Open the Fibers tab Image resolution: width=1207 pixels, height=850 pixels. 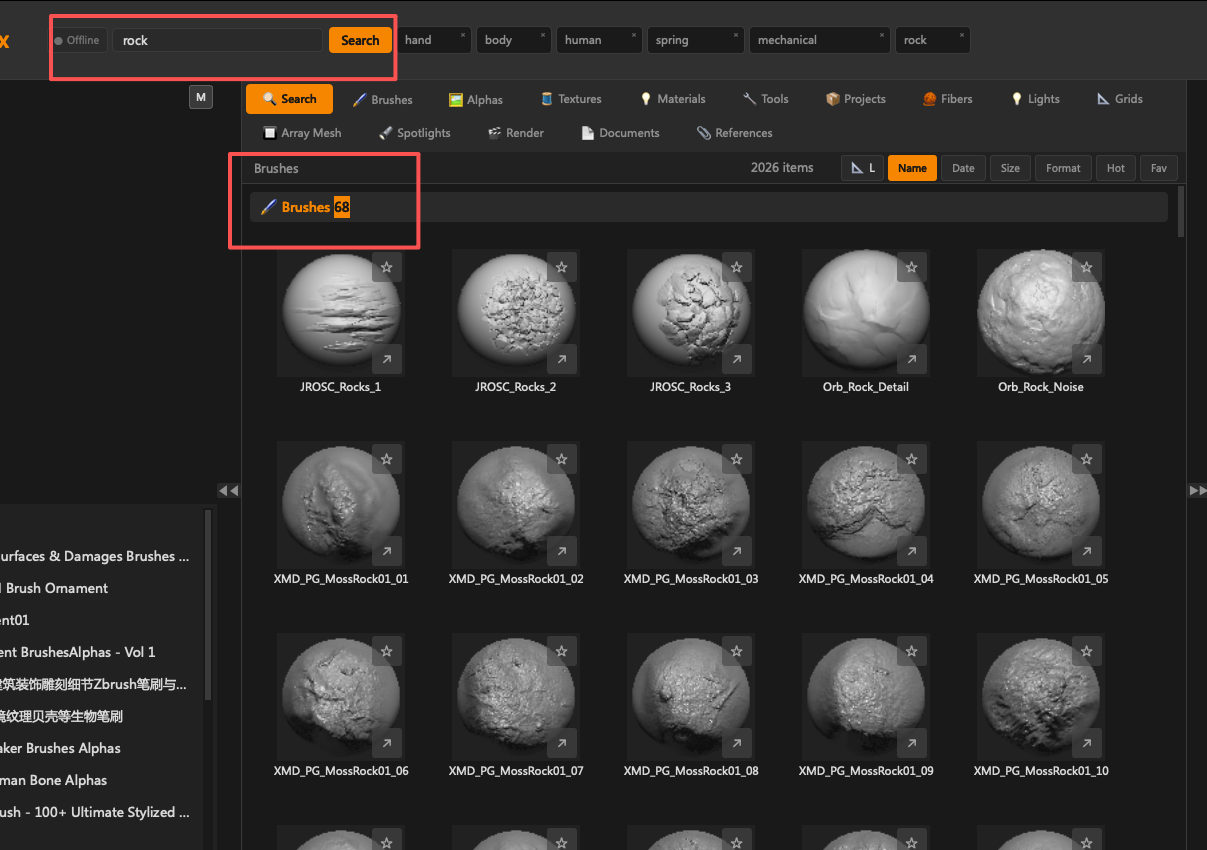[x=948, y=99]
